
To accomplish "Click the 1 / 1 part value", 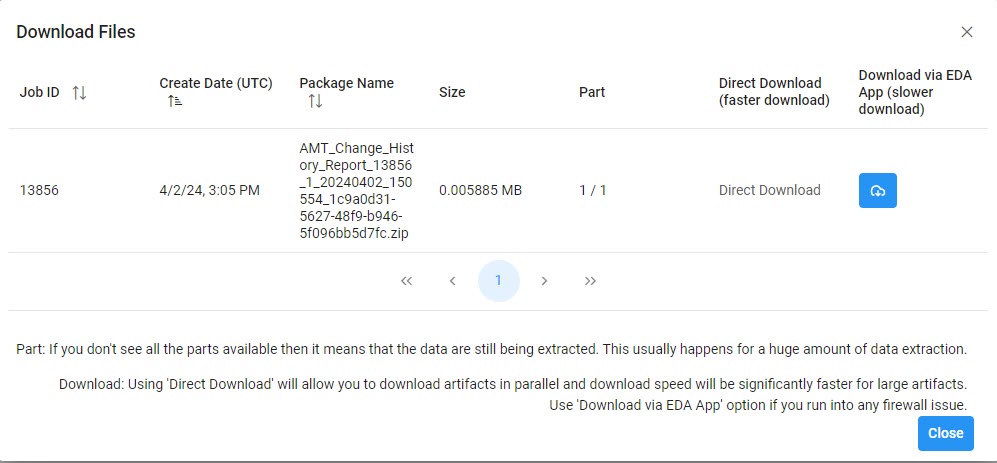I will click(593, 190).
